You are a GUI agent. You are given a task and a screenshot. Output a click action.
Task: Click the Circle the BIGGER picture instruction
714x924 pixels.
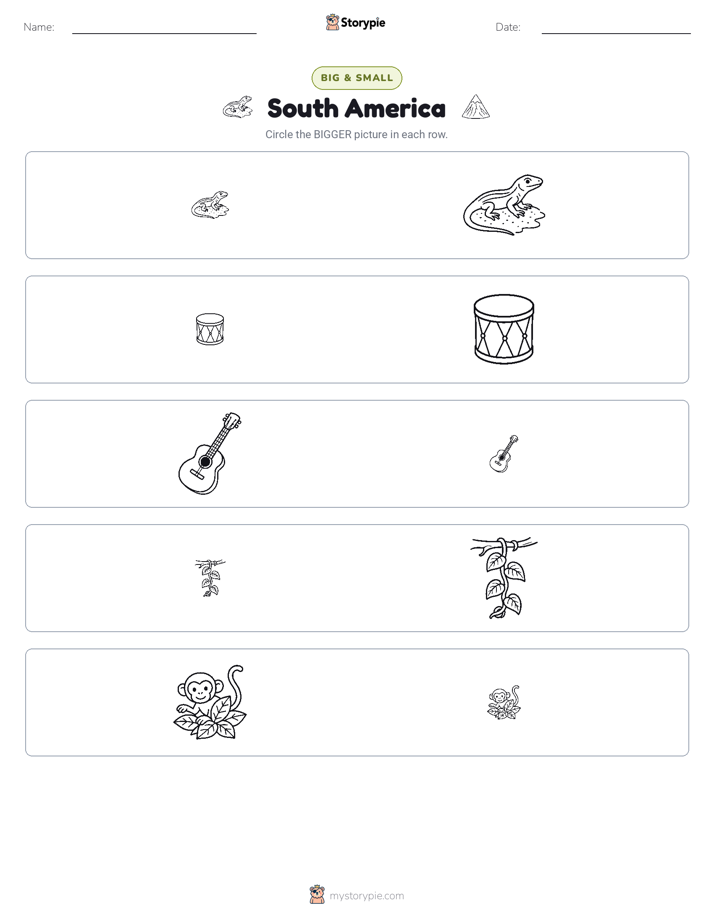[x=356, y=134]
